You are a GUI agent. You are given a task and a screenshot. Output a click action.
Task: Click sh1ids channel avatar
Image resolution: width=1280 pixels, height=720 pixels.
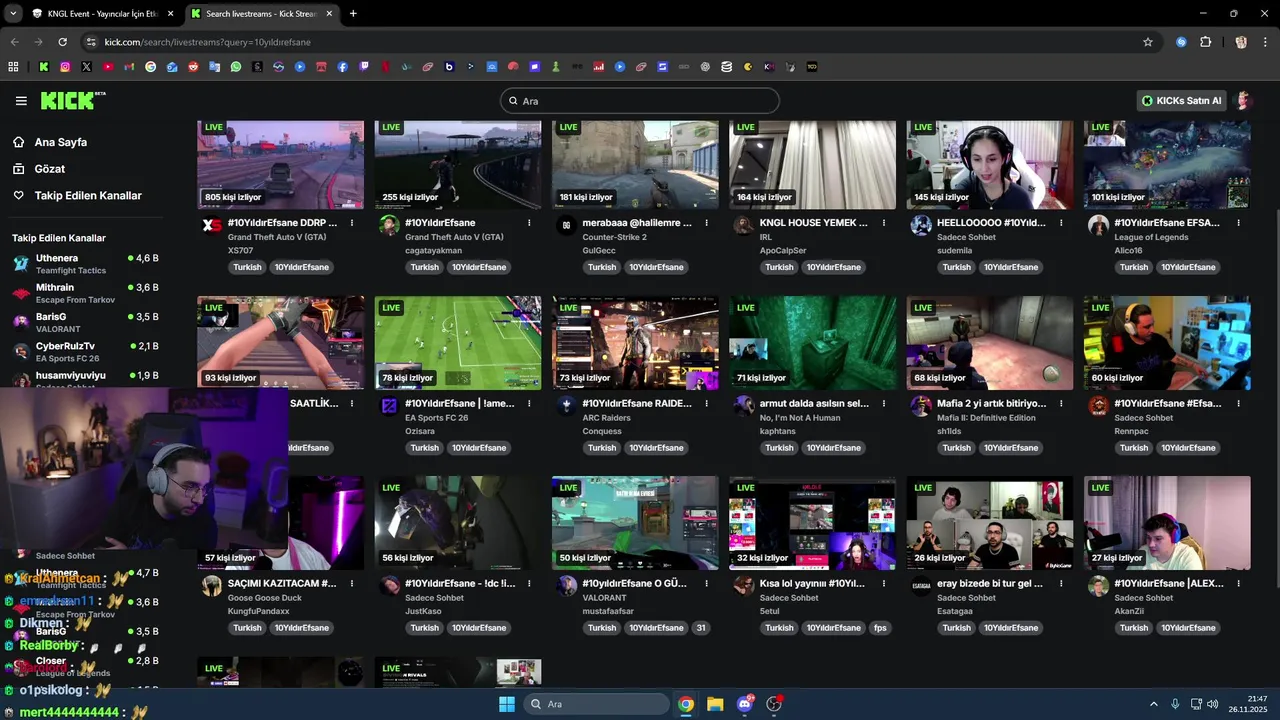[921, 406]
